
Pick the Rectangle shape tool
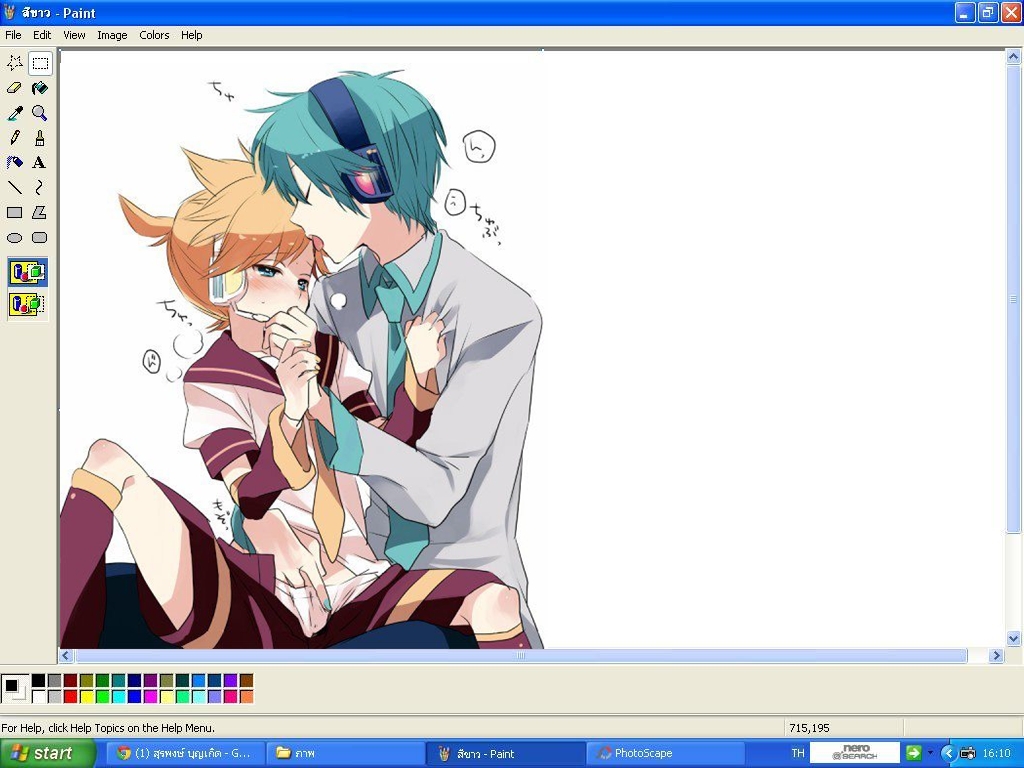point(14,212)
